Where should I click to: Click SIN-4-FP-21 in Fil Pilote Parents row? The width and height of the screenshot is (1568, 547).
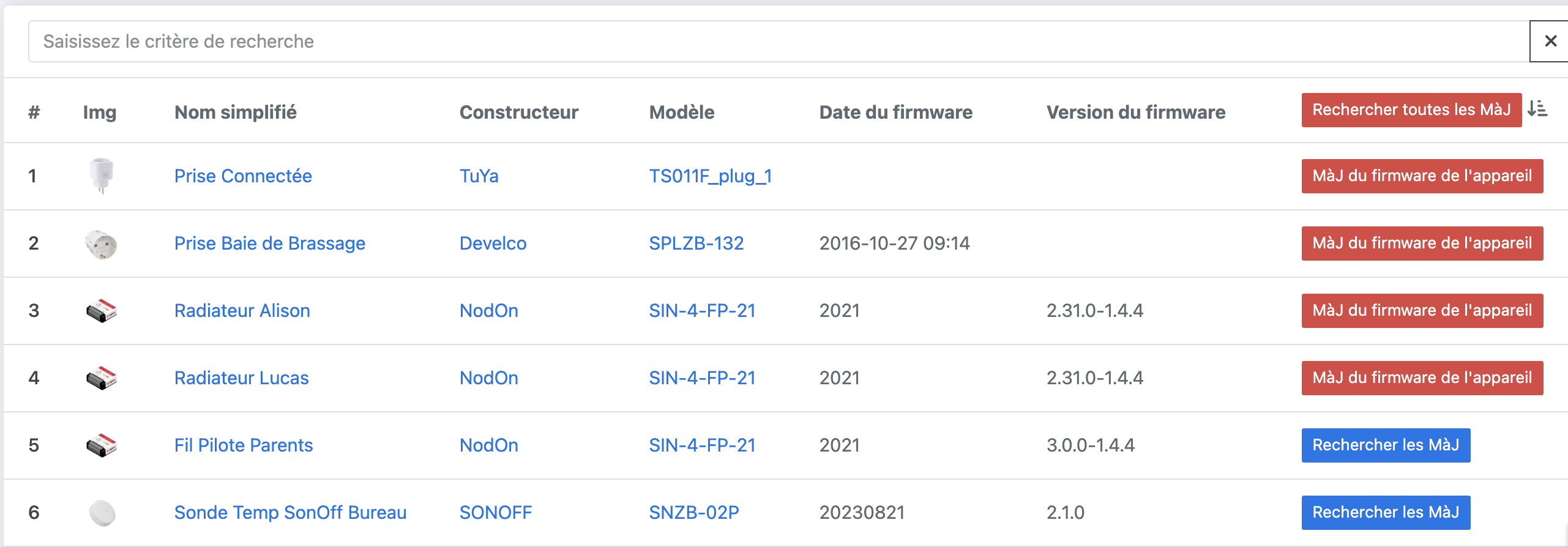[702, 445]
